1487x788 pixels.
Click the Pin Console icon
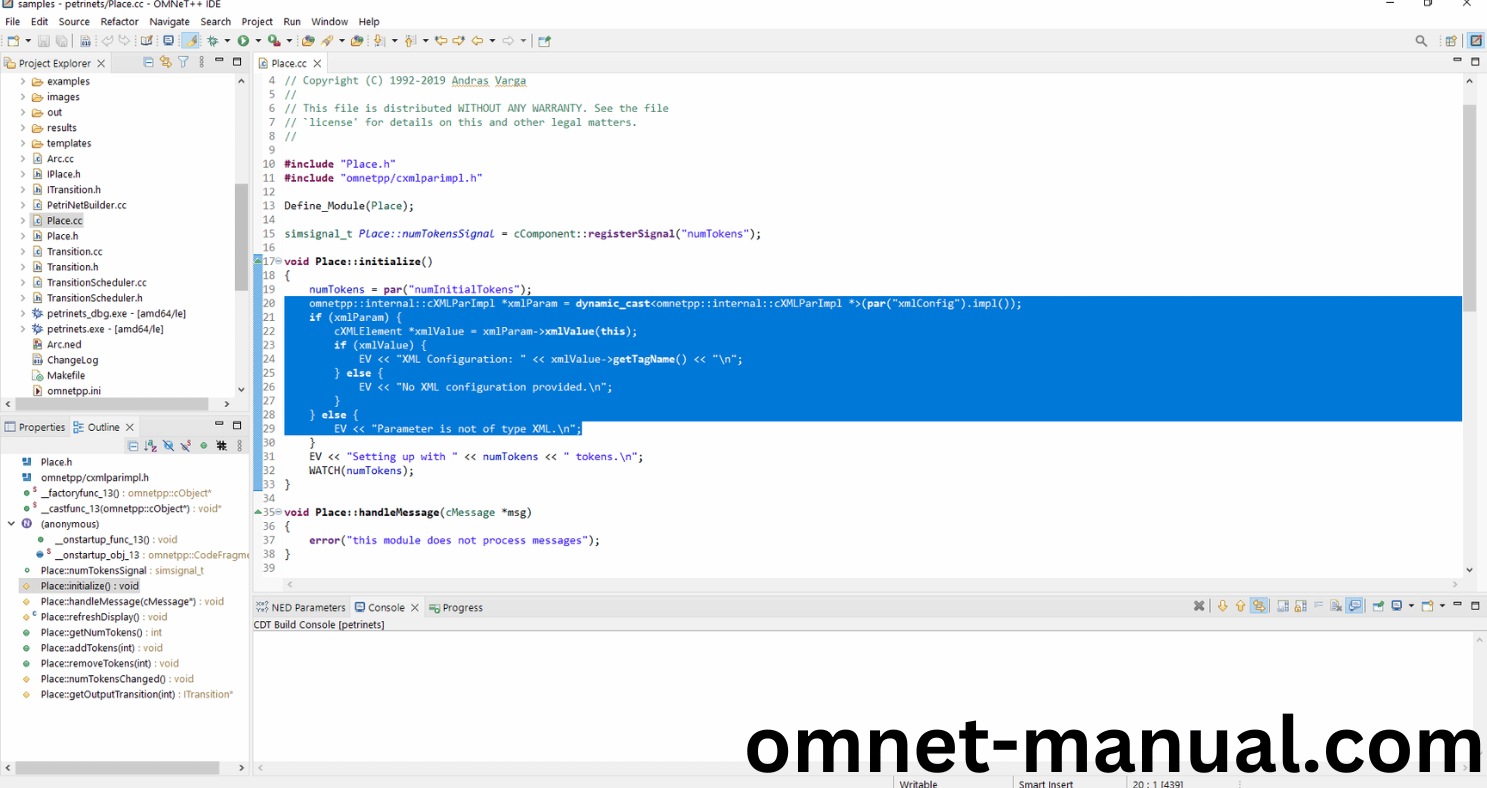1378,606
